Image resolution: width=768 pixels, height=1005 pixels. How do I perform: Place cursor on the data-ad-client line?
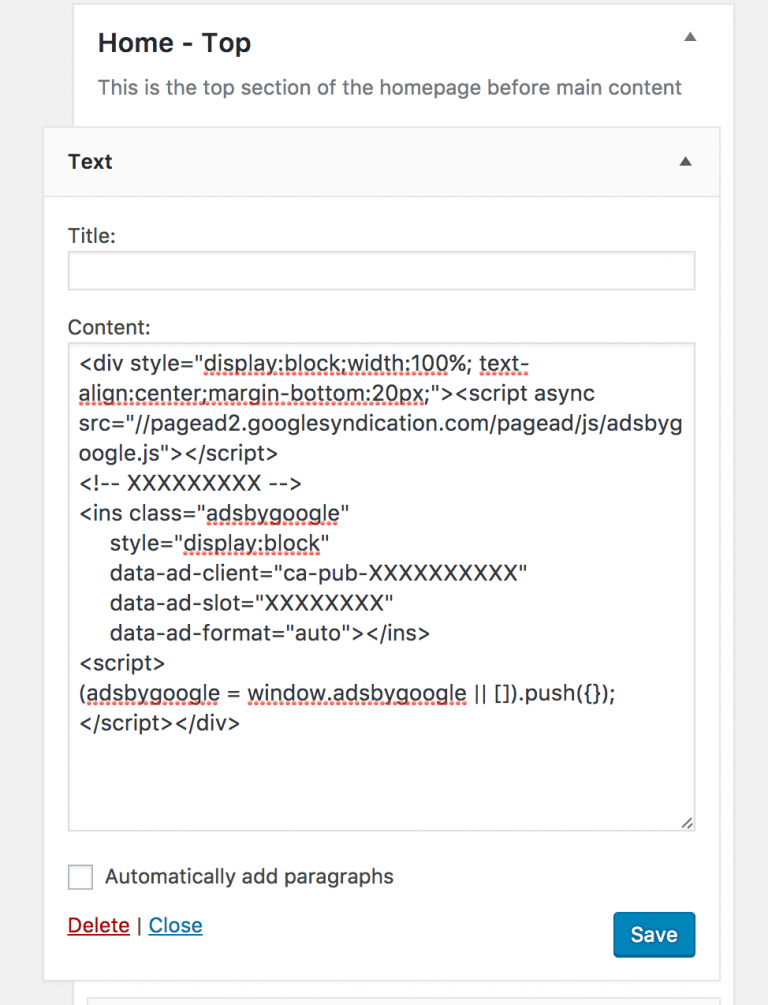pyautogui.click(x=318, y=574)
